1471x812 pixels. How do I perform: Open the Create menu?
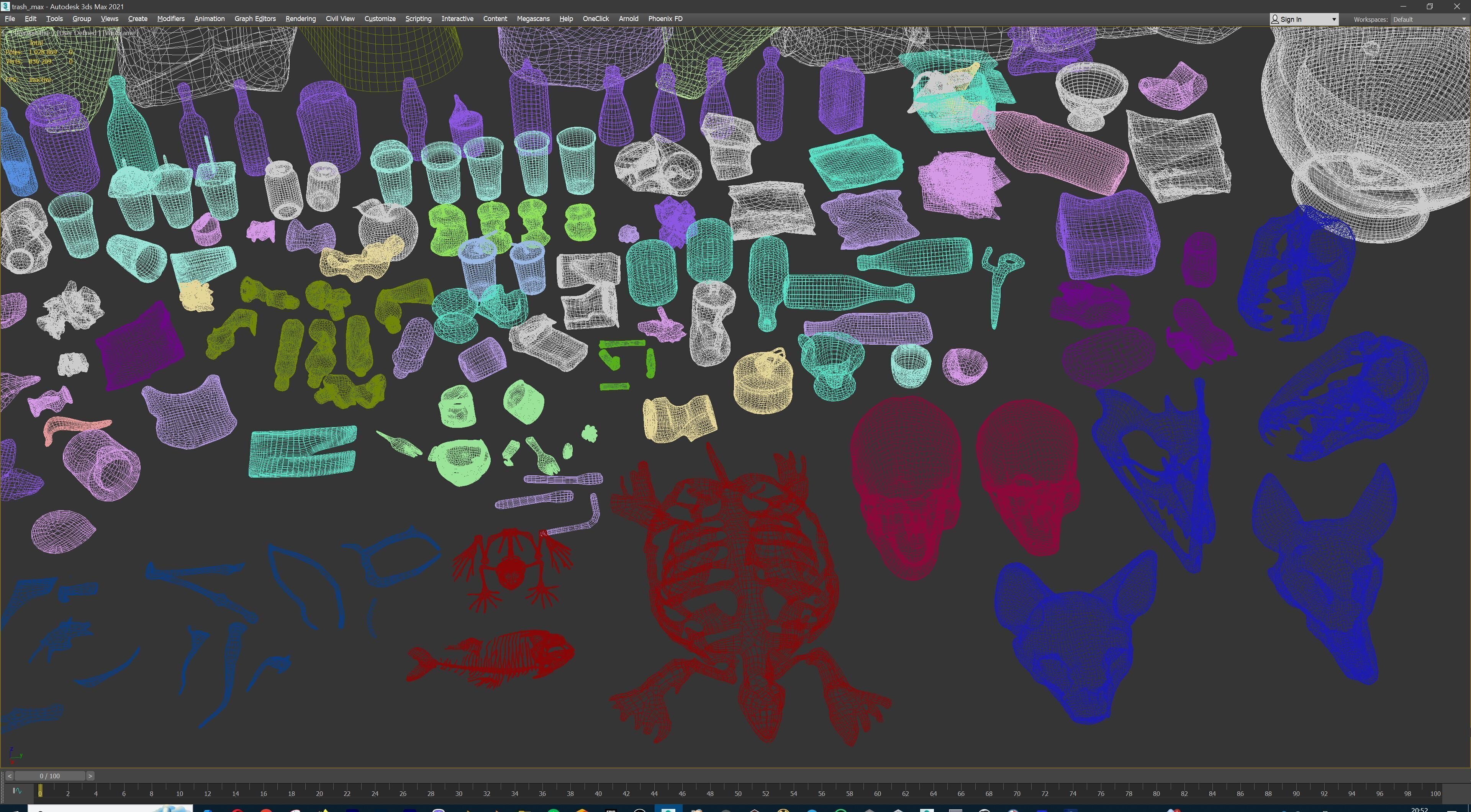tap(138, 19)
